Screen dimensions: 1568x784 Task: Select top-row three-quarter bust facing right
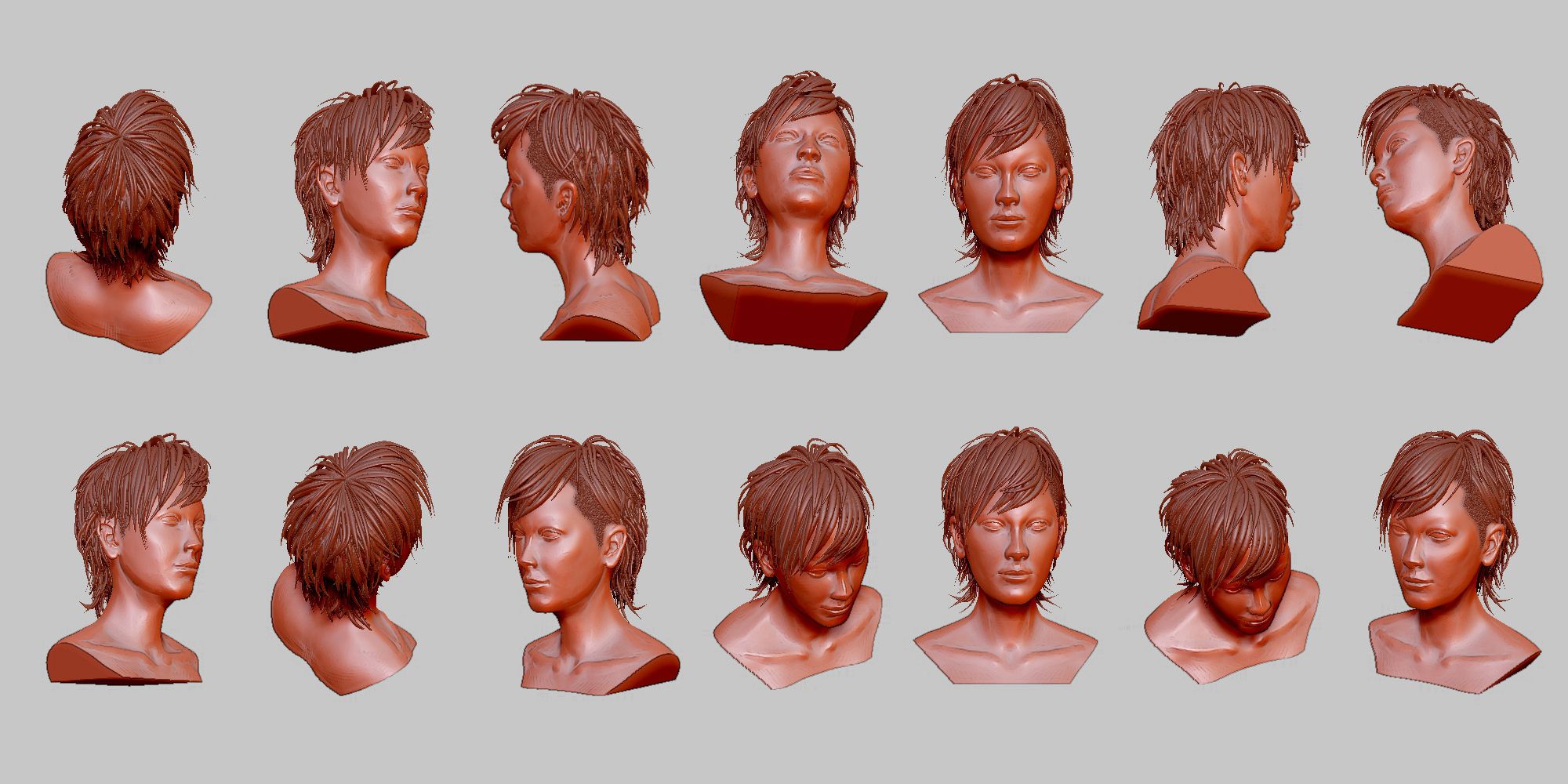point(352,216)
